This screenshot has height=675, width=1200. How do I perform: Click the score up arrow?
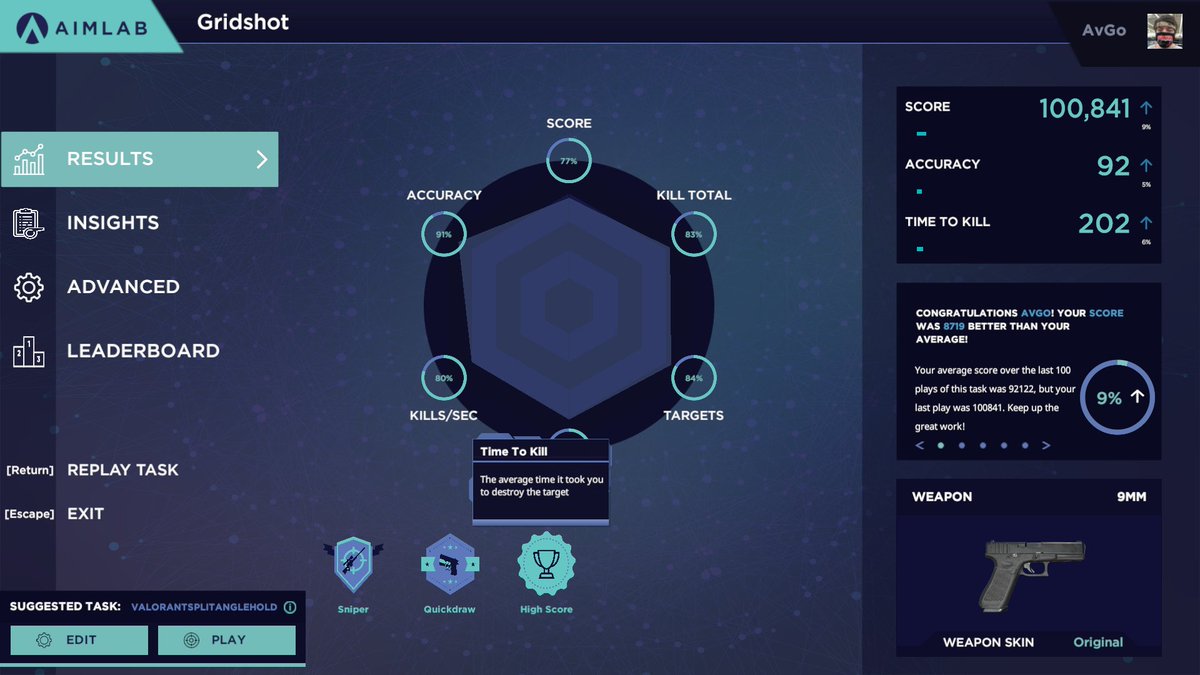[1146, 107]
